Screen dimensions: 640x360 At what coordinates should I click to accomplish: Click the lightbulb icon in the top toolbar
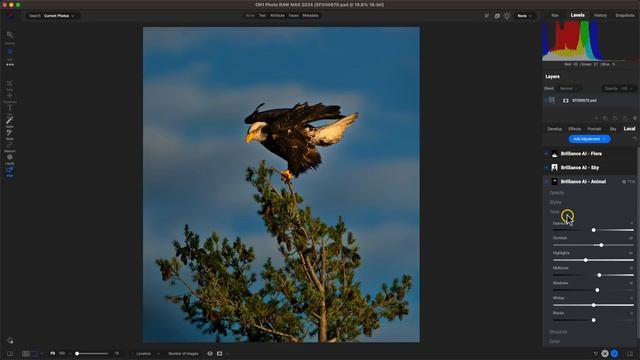pyautogui.click(x=507, y=16)
